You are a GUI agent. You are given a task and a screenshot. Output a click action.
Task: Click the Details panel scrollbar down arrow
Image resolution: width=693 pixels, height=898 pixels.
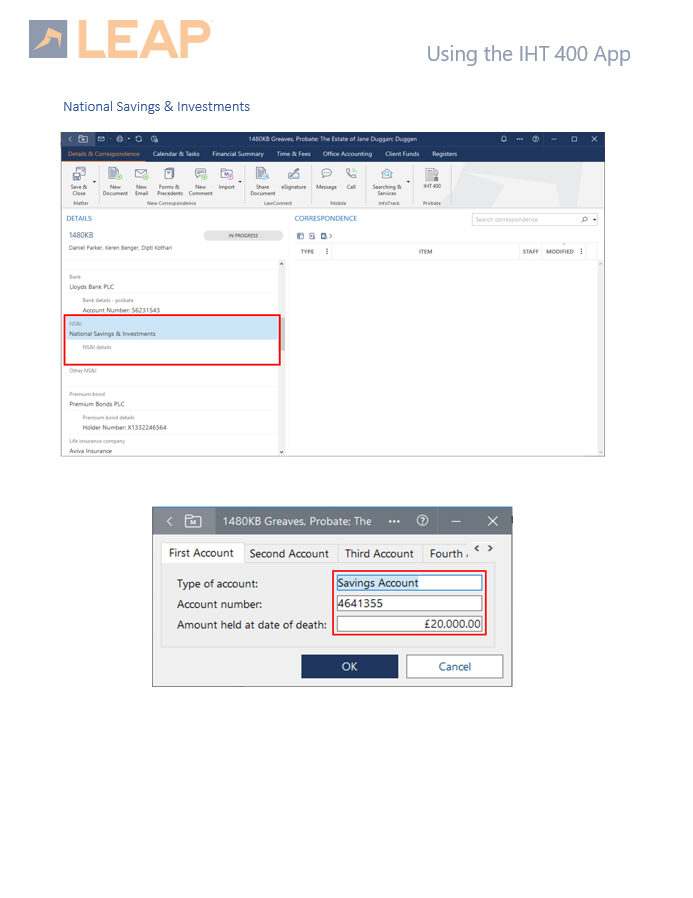(x=281, y=452)
